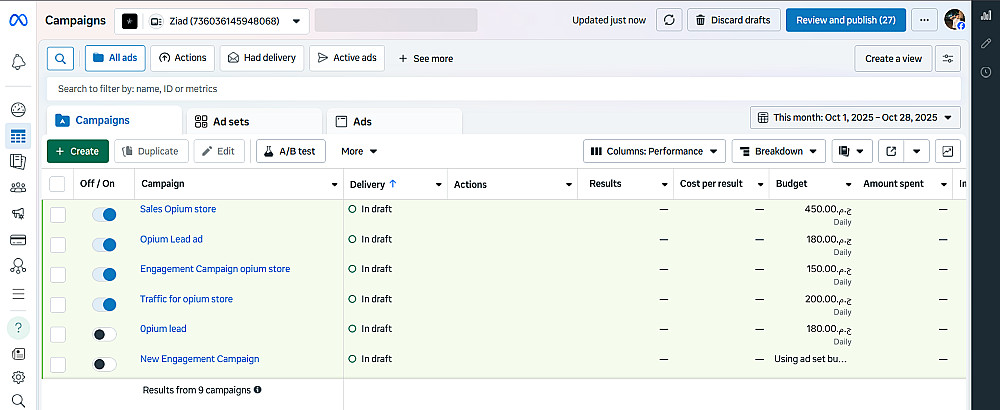The image size is (1000, 410).
Task: Click the export icon in the table toolbar
Action: click(x=890, y=151)
